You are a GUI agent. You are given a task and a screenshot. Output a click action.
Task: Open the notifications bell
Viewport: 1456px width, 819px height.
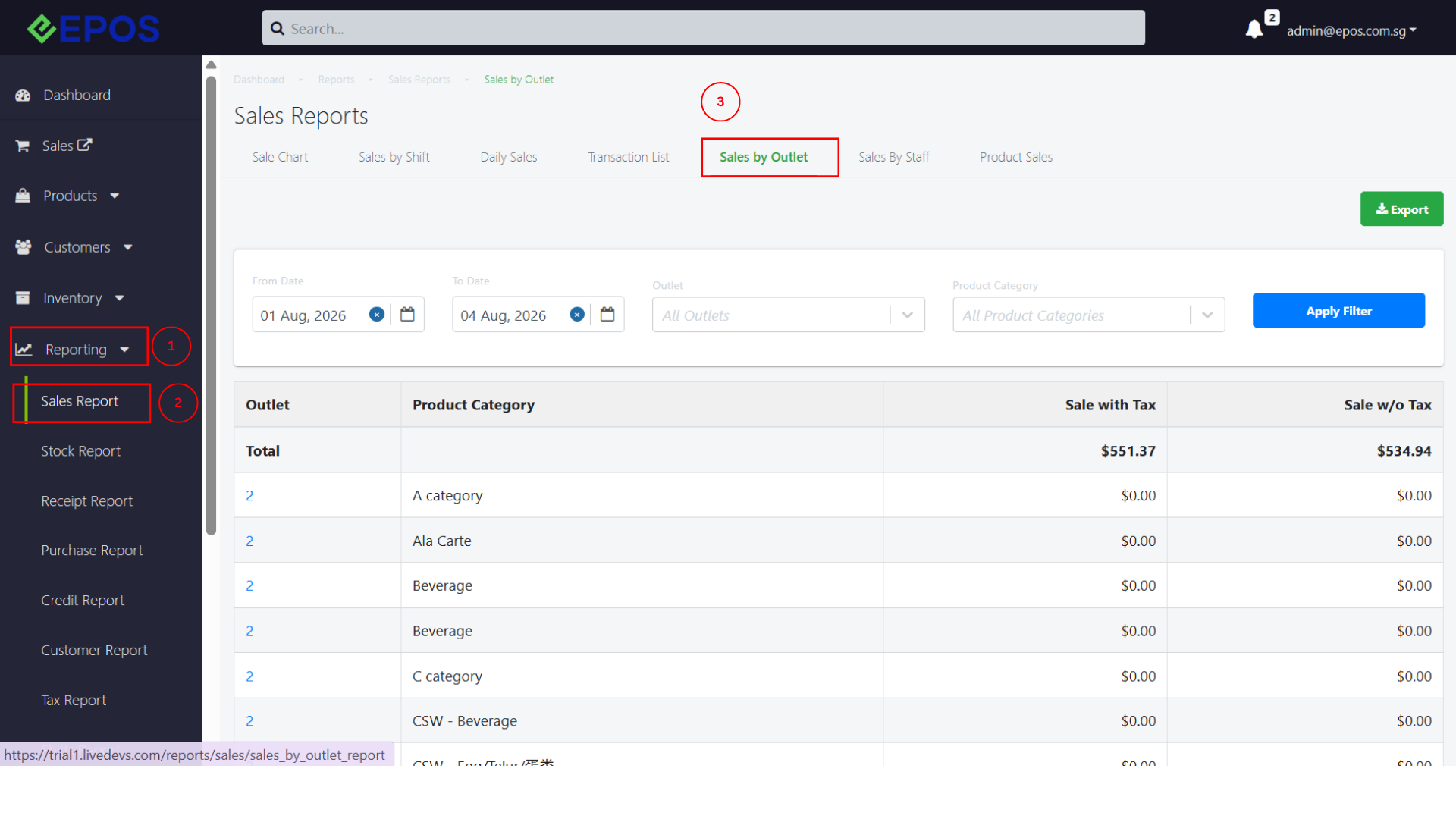coord(1254,29)
